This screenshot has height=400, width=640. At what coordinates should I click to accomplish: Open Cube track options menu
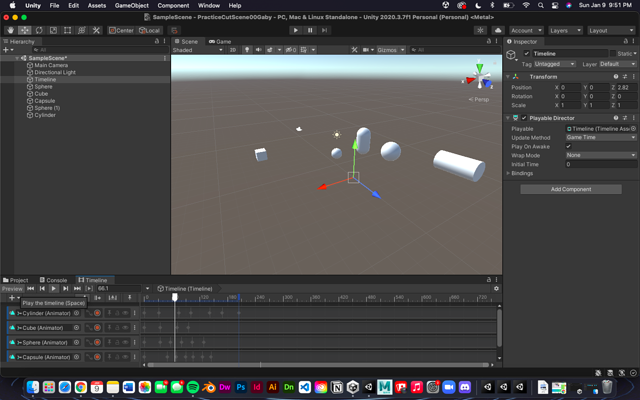[x=134, y=328]
